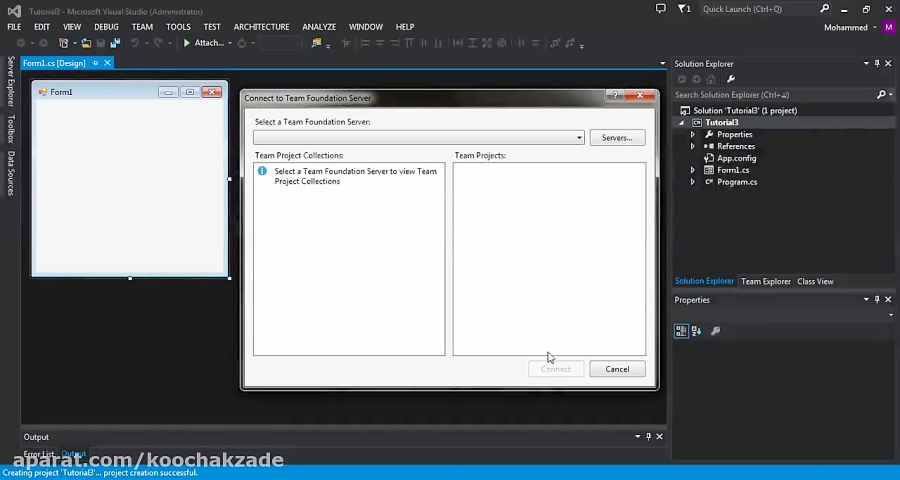Click the Save All toolbar icon
The height and width of the screenshot is (480, 900).
114,43
